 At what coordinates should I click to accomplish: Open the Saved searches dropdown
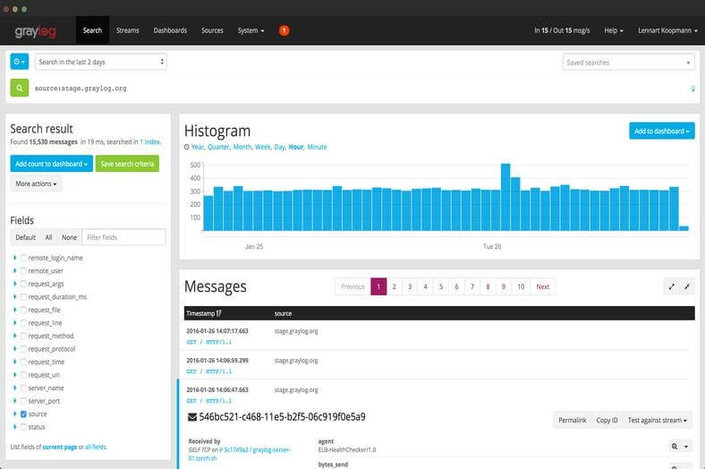[628, 62]
